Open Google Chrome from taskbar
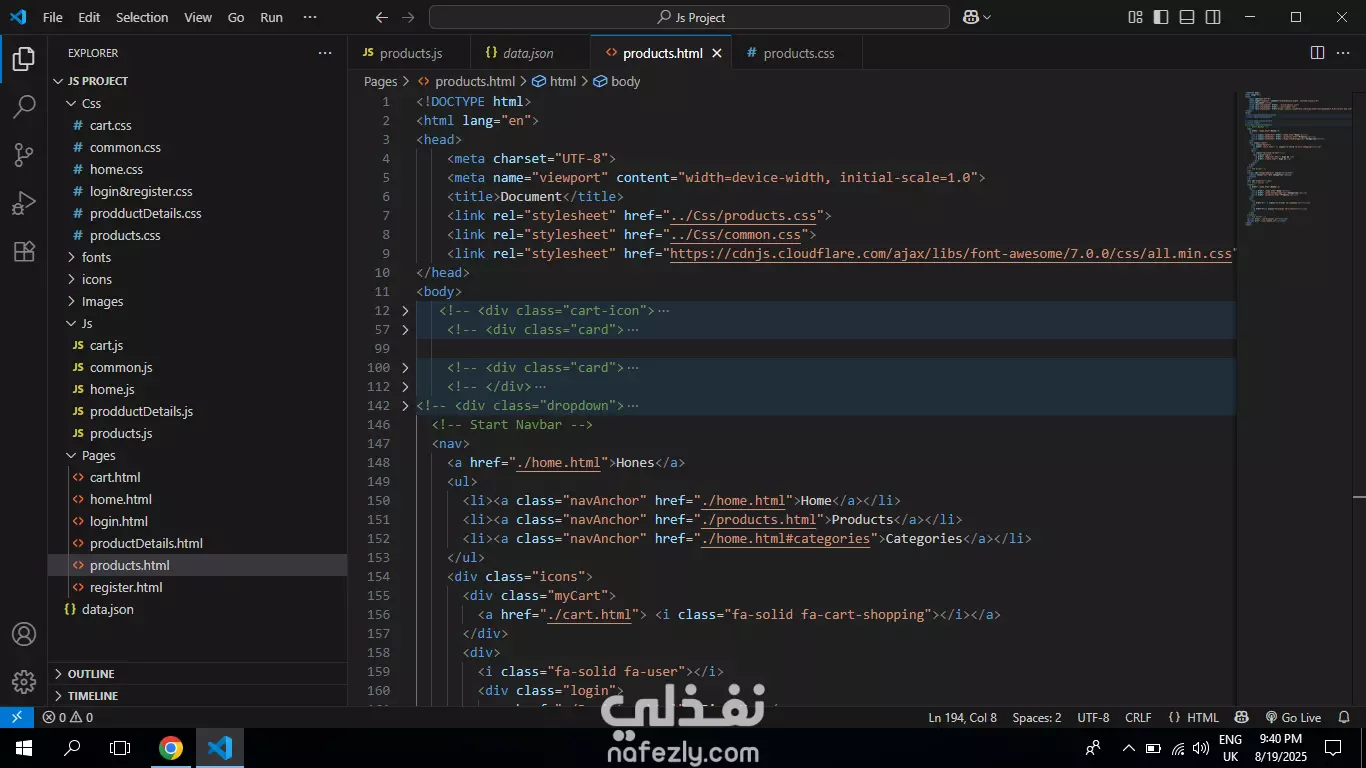Image resolution: width=1366 pixels, height=768 pixels. coord(171,748)
